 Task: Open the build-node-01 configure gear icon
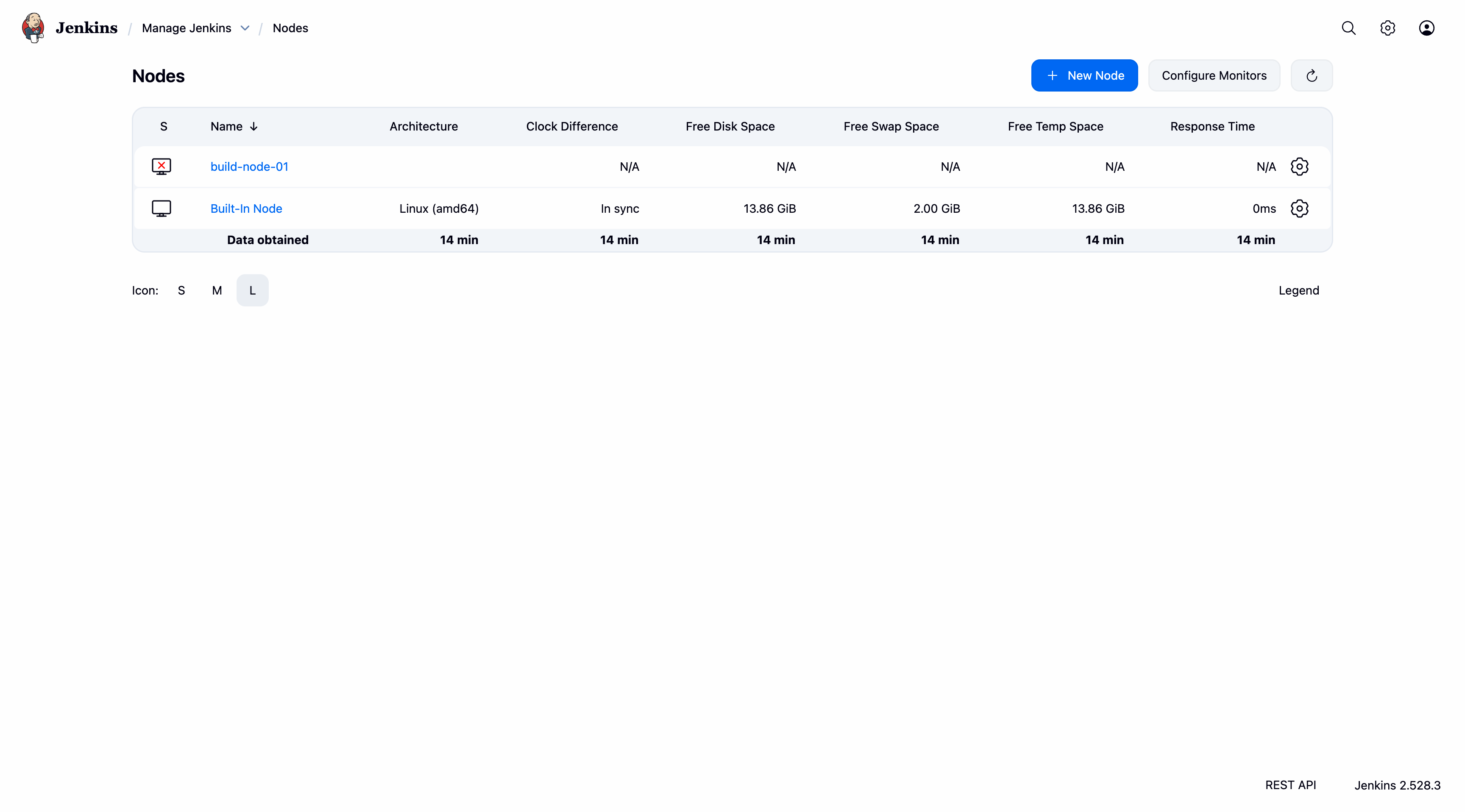point(1300,167)
